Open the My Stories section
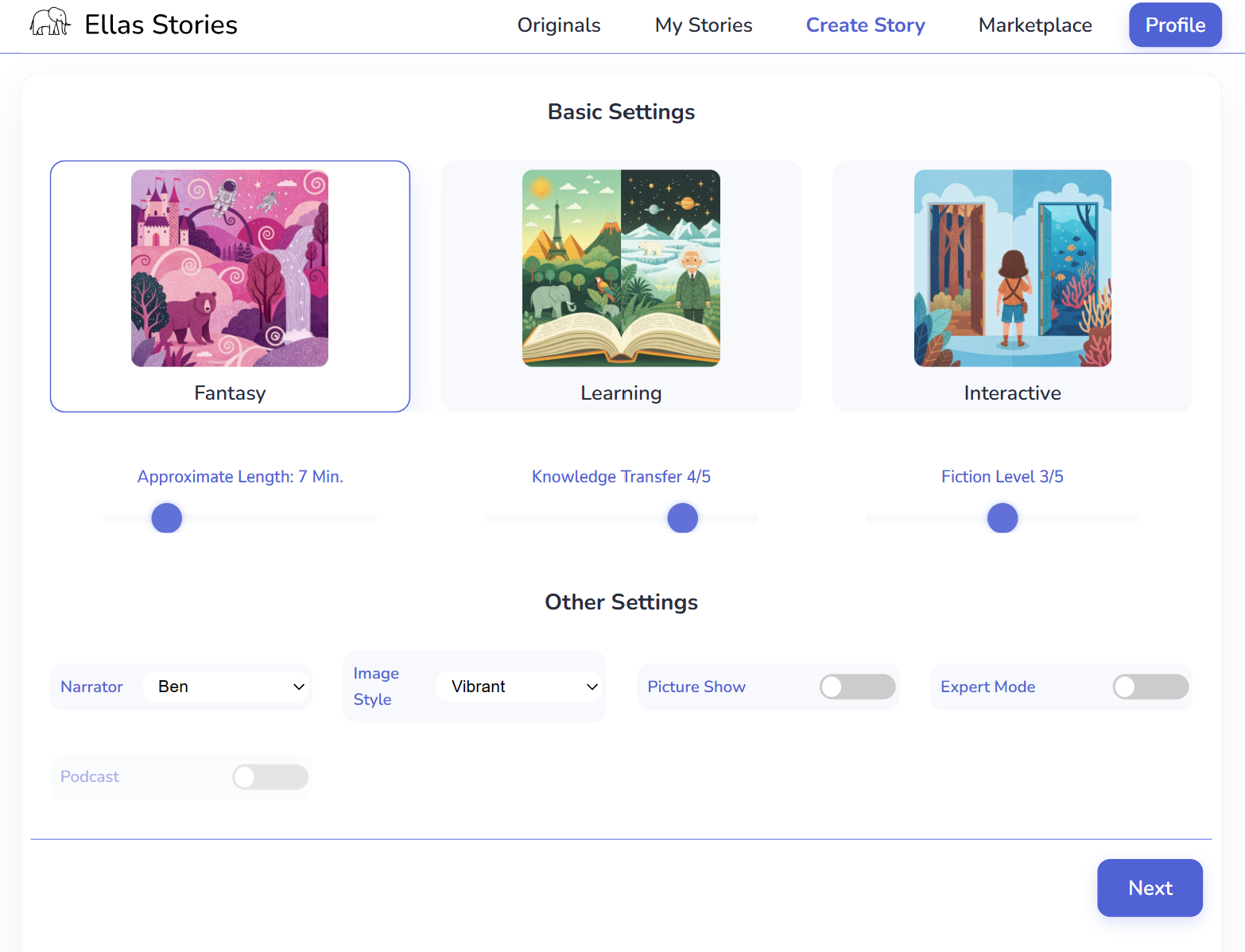The height and width of the screenshot is (952, 1245). [703, 25]
